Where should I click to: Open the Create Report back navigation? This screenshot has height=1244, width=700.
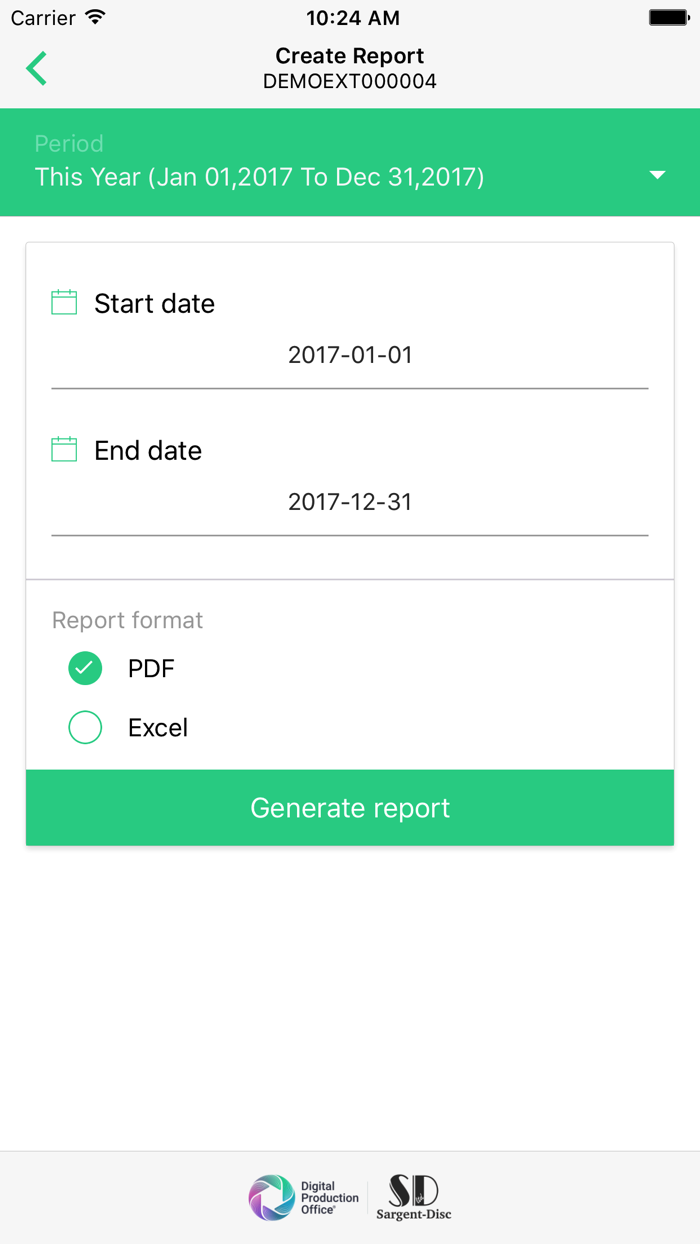[x=35, y=68]
